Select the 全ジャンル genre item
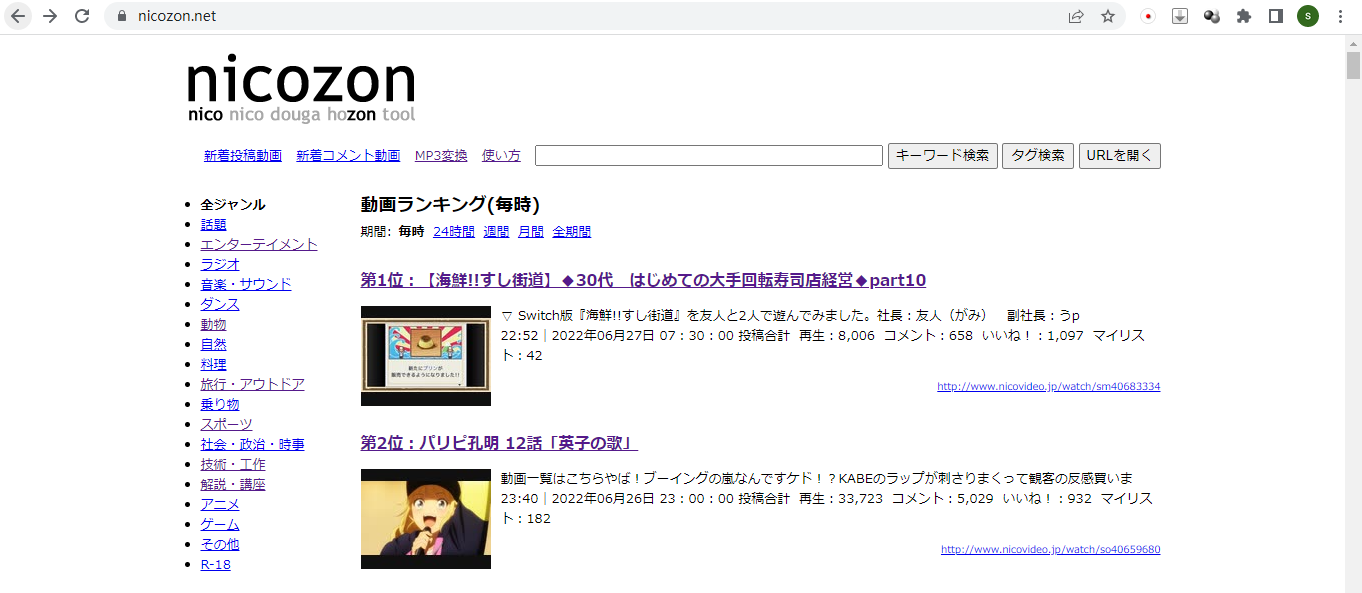 tap(233, 205)
